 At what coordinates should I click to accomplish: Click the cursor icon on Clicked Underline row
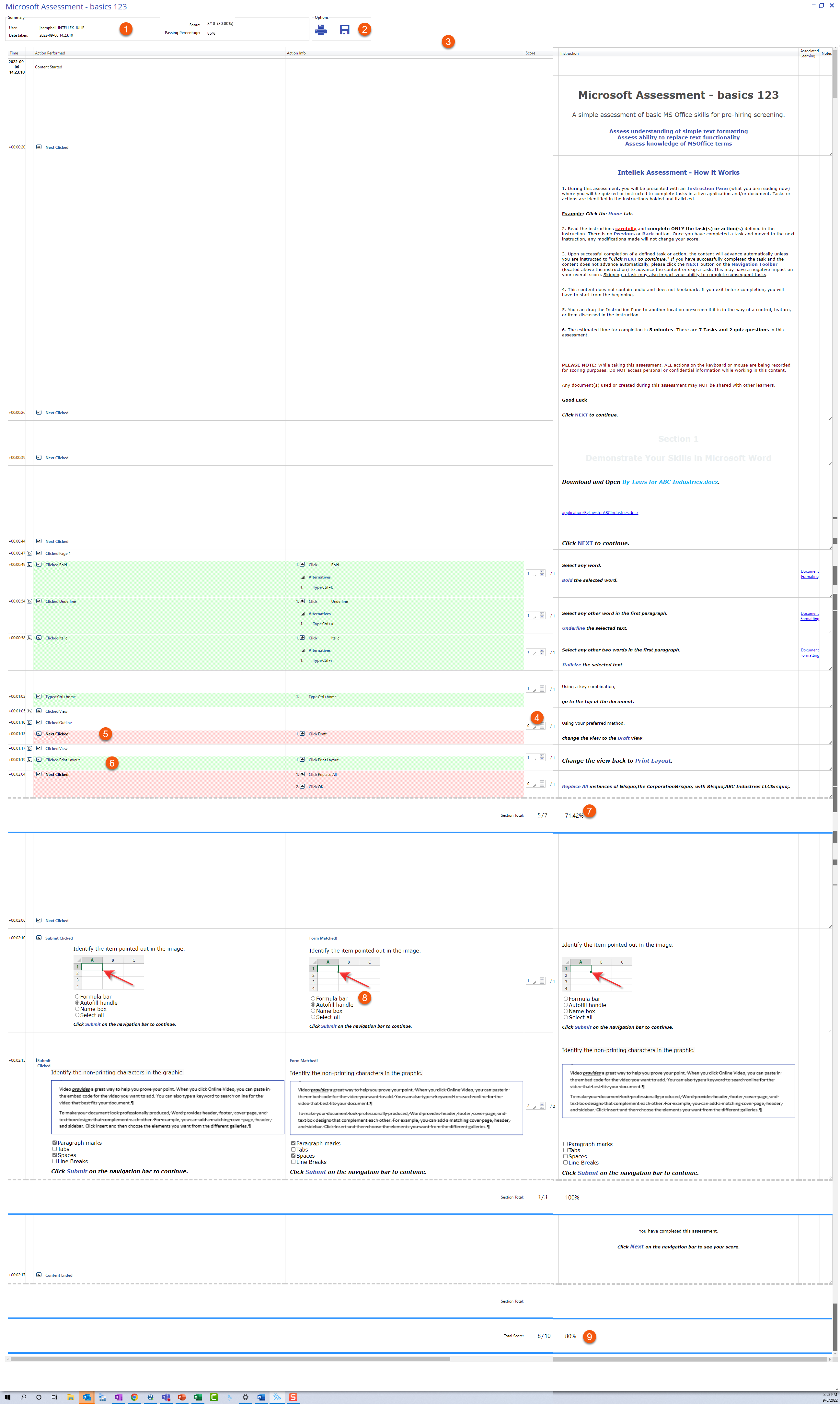(29, 601)
